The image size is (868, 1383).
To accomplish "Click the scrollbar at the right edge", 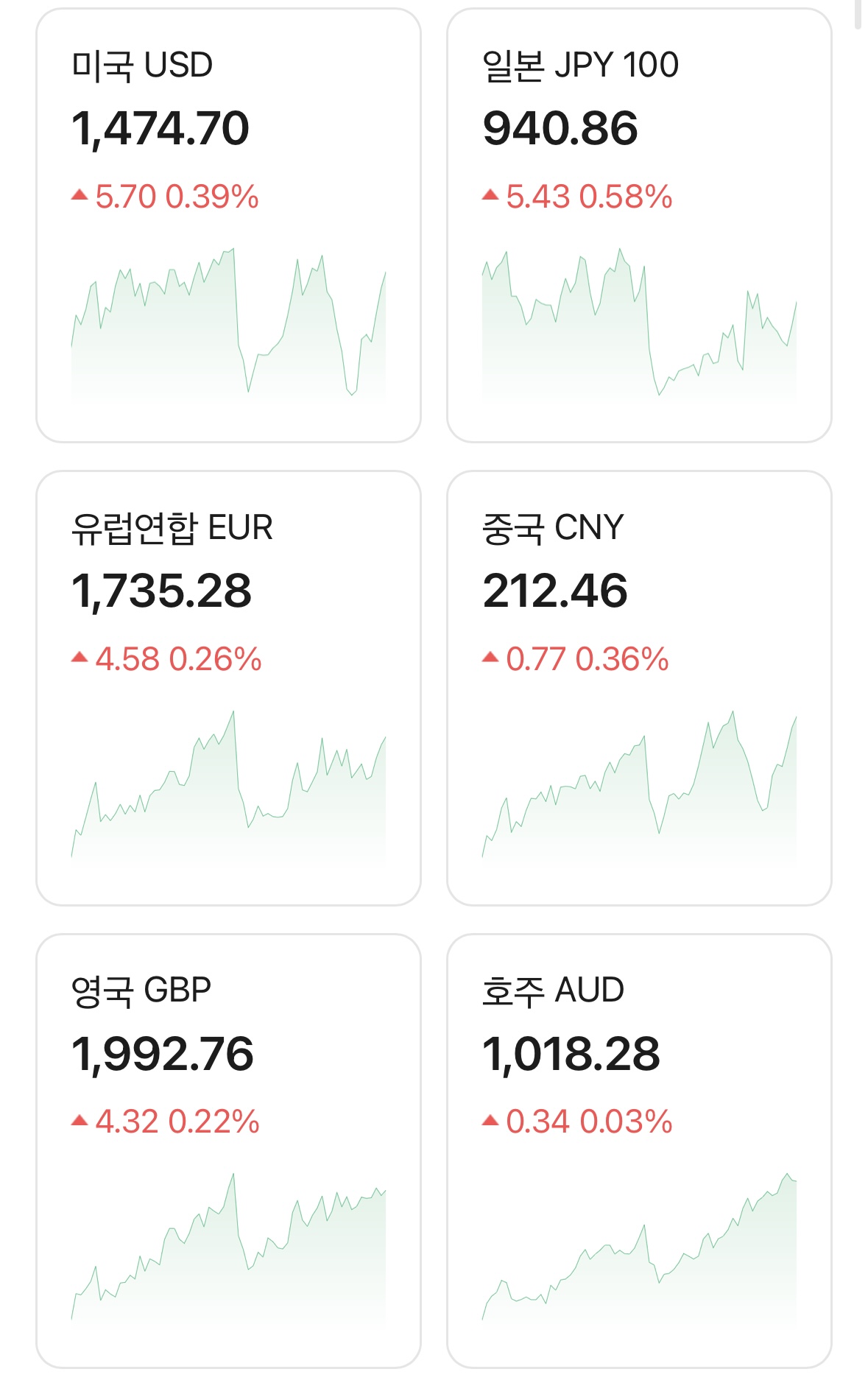I will coord(858,13).
